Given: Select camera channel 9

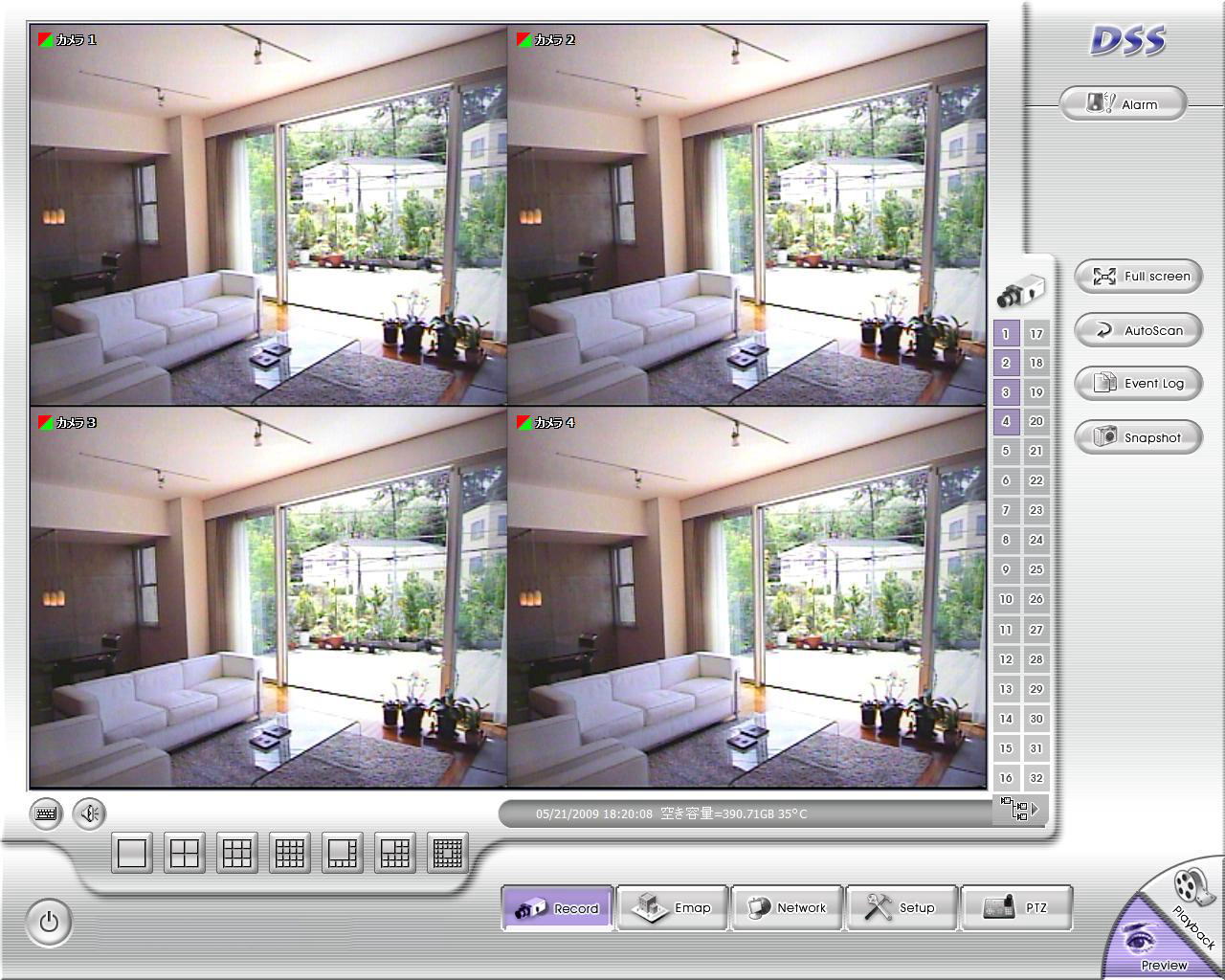Looking at the screenshot, I should 1006,569.
